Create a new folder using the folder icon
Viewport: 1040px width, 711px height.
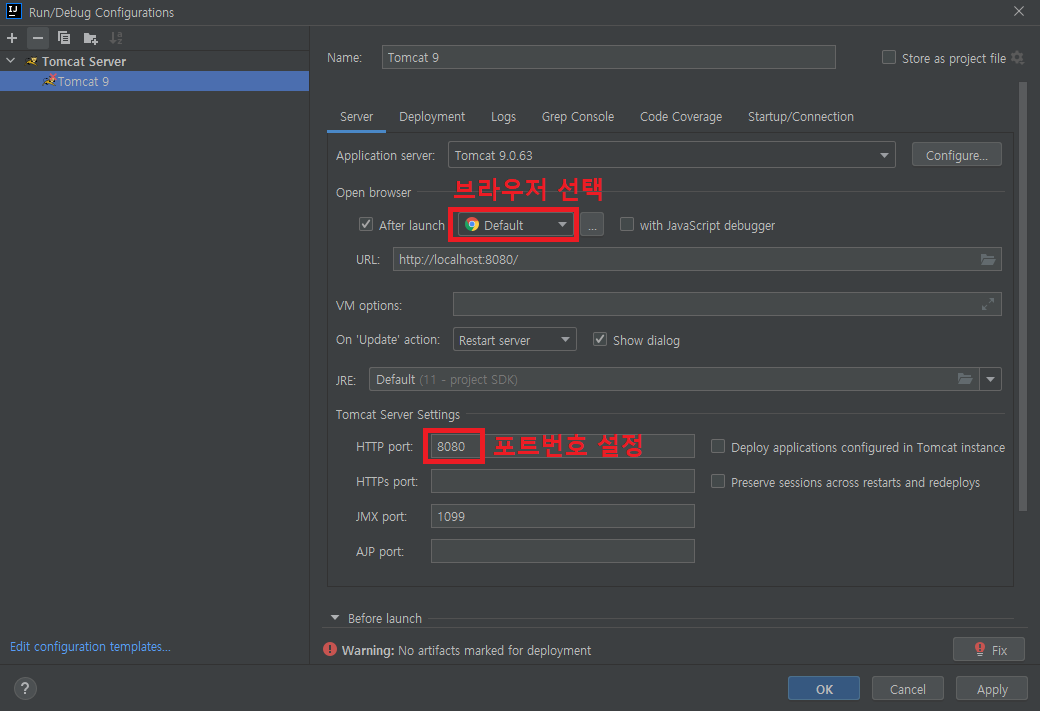tap(90, 38)
